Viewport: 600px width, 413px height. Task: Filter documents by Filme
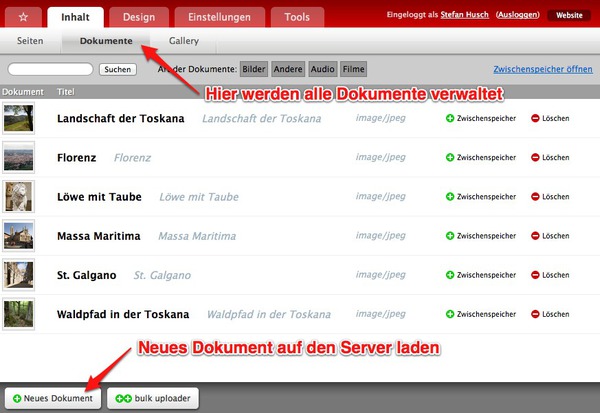353,69
